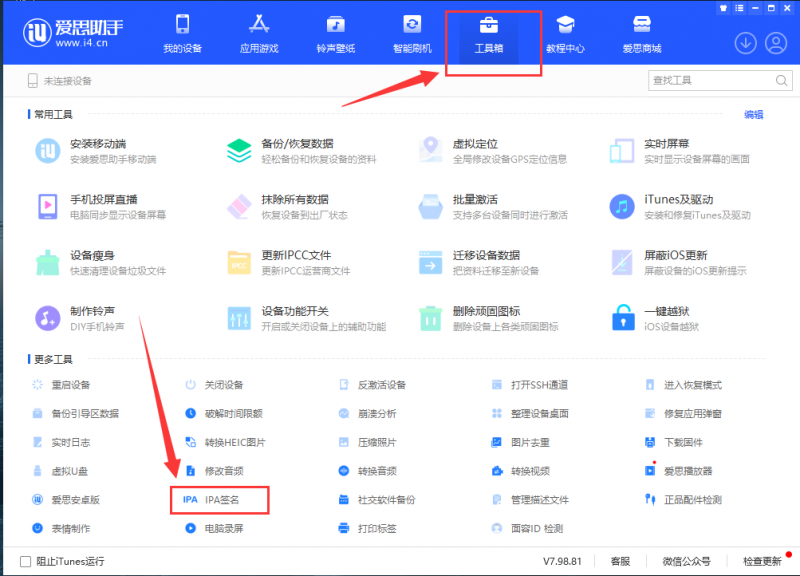Open the 修改音频 tool
The height and width of the screenshot is (576, 800).
(x=214, y=471)
